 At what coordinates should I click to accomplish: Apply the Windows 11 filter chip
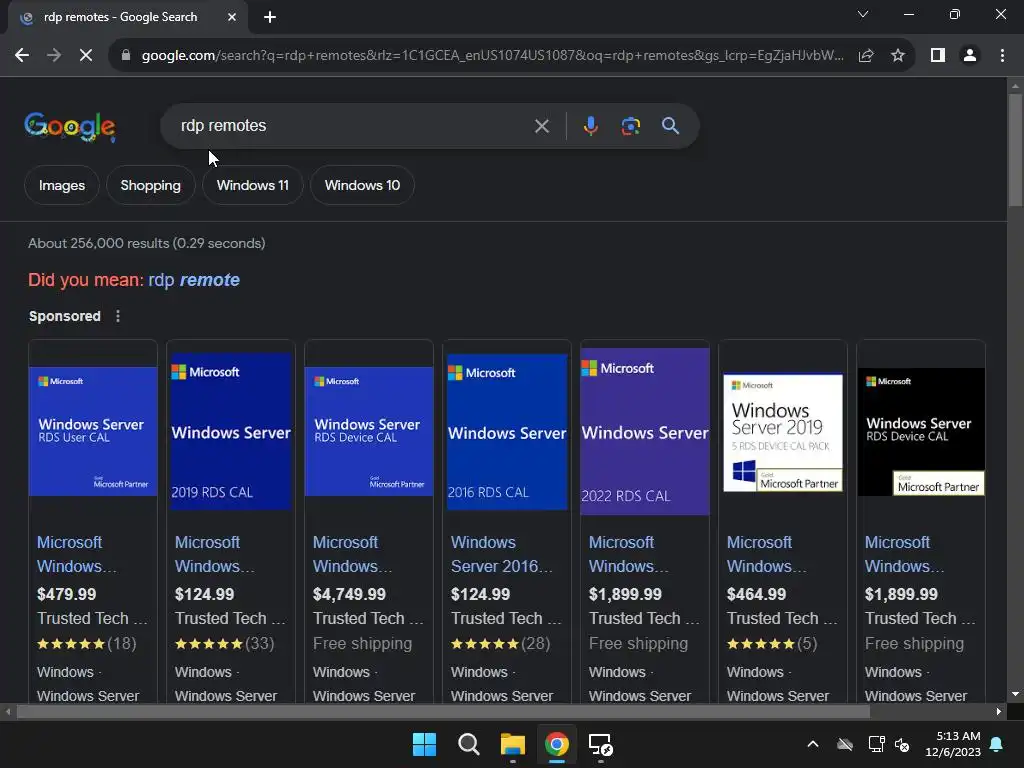253,185
